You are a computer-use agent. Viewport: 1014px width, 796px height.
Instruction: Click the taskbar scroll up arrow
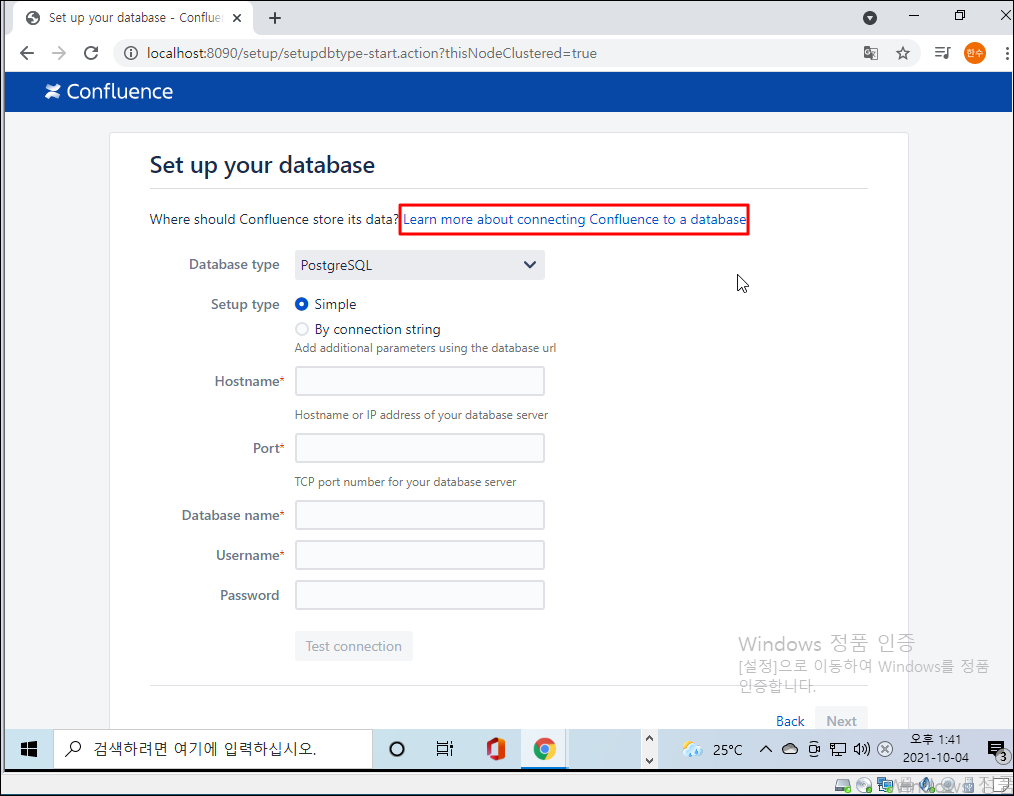[x=649, y=738]
